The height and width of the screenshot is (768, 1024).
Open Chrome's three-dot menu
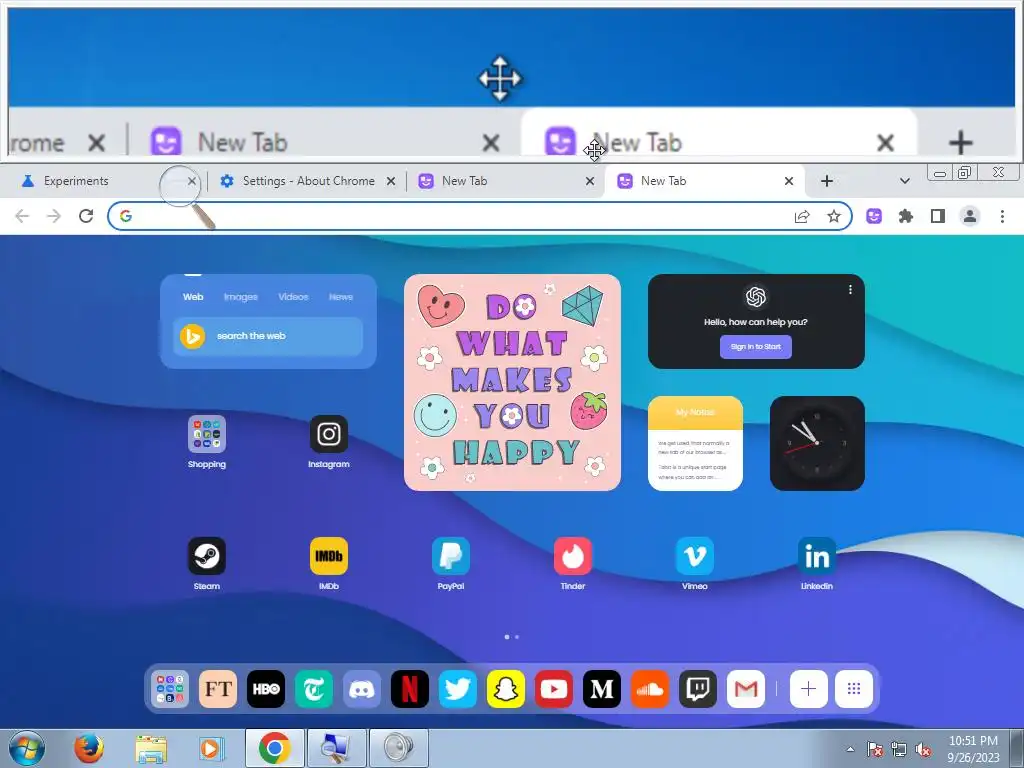pos(1002,216)
